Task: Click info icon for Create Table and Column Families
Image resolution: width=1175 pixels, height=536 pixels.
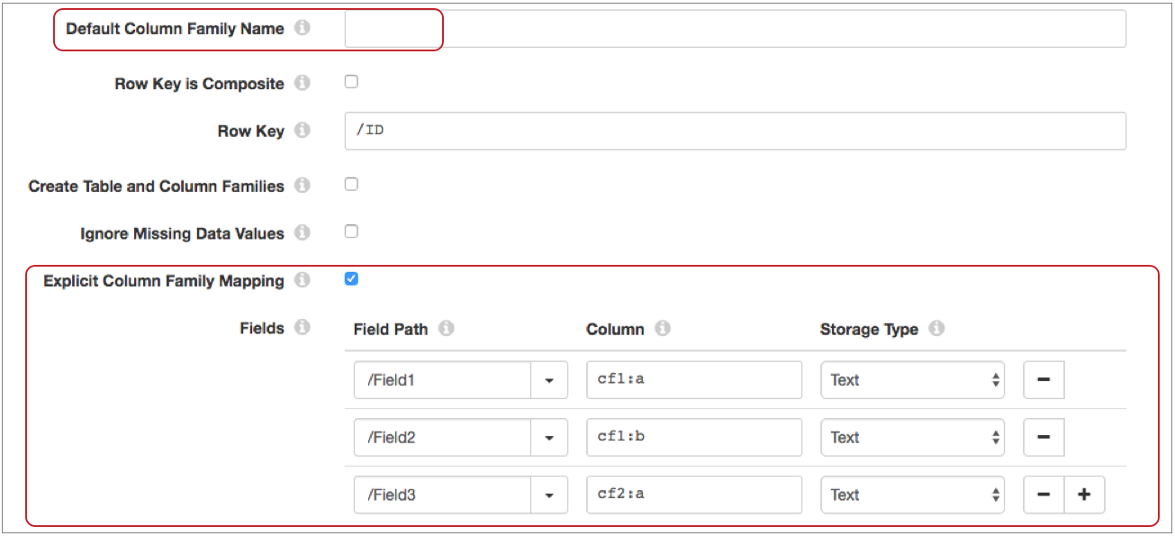Action: pyautogui.click(x=302, y=185)
